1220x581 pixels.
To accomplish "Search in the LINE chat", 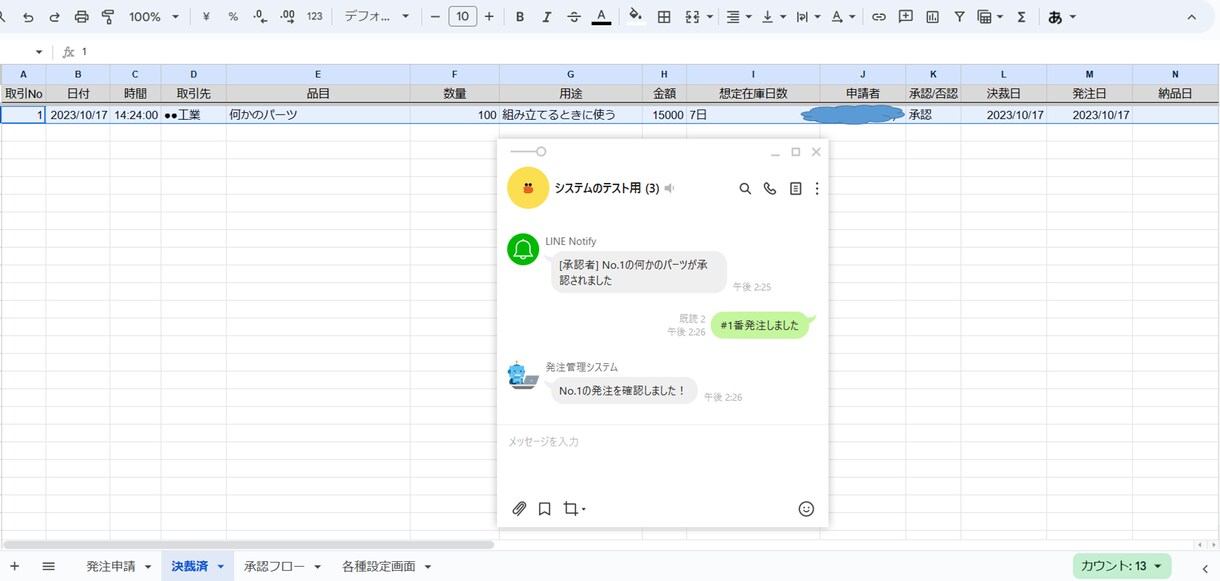I will pos(745,188).
